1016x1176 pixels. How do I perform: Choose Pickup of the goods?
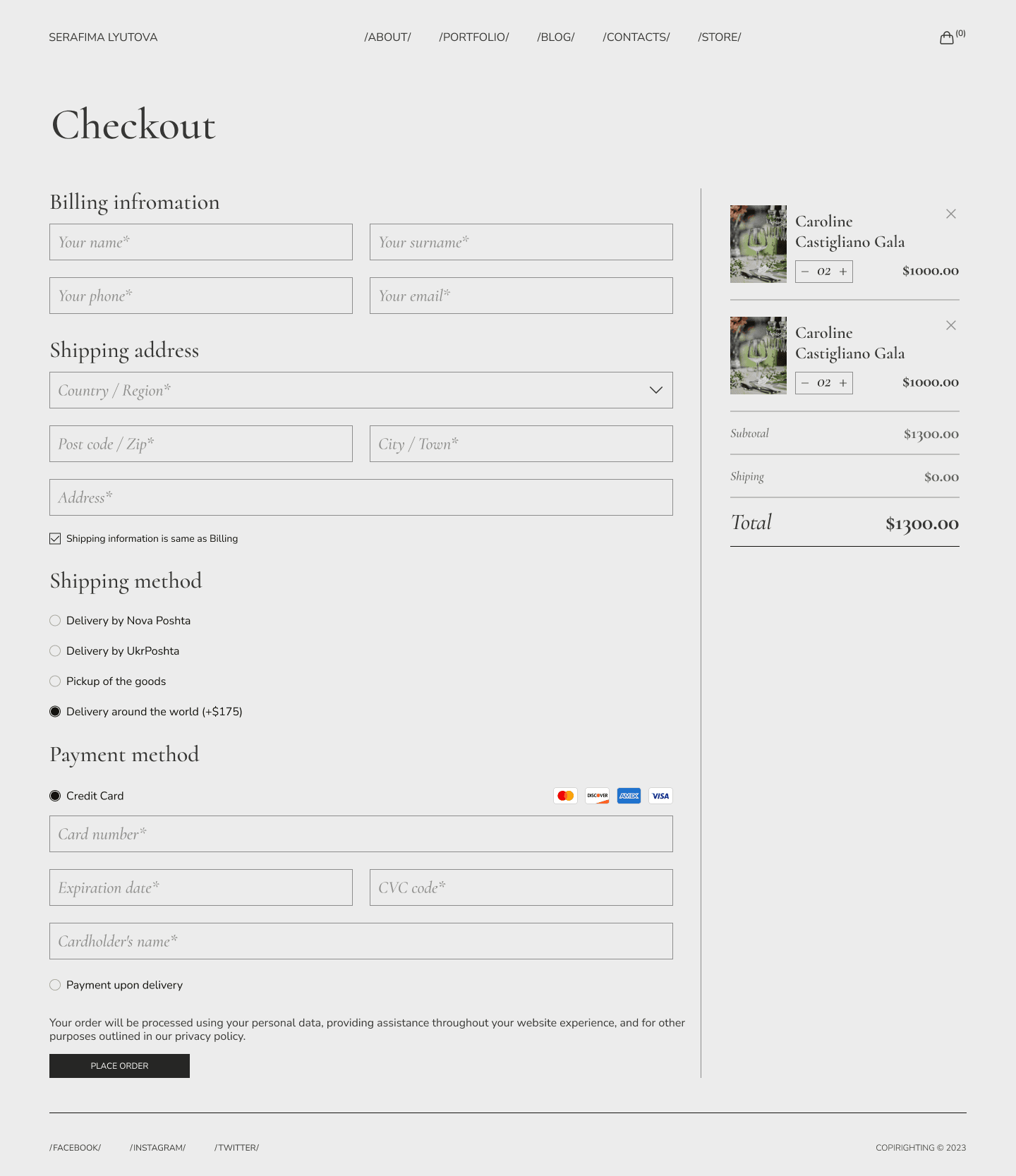(55, 681)
